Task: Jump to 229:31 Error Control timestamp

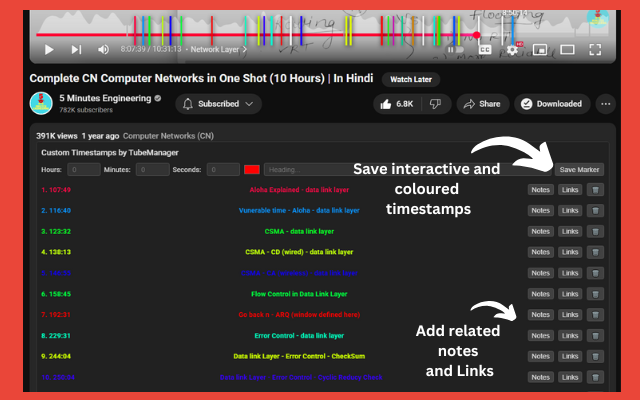Action: [x=56, y=336]
